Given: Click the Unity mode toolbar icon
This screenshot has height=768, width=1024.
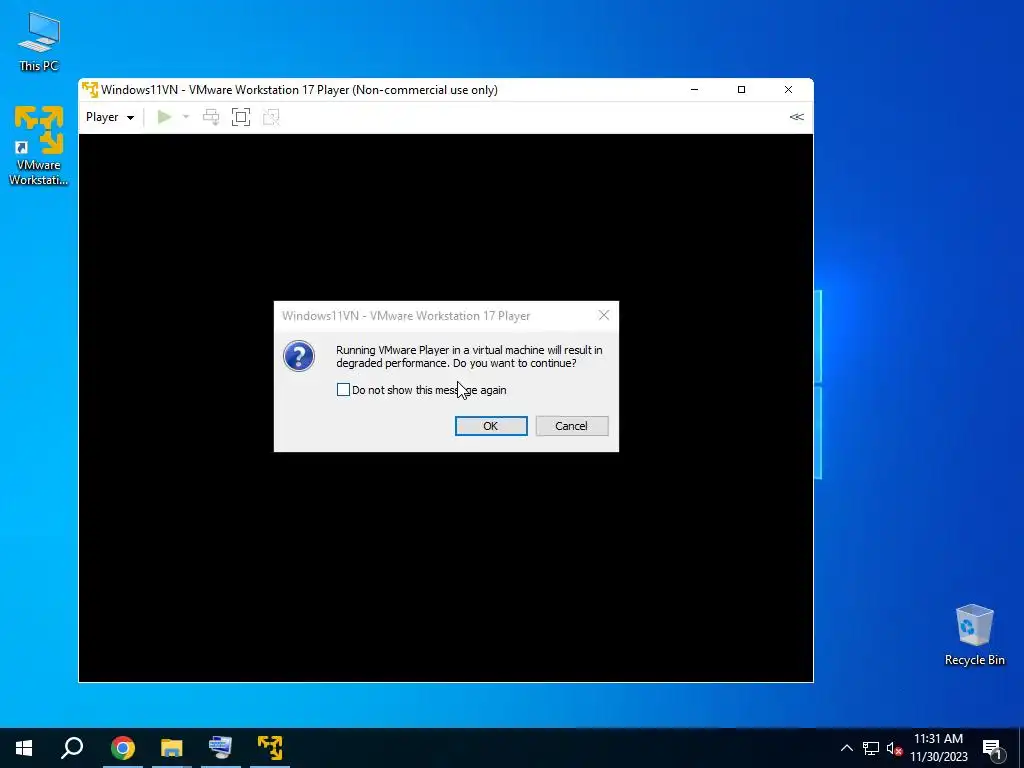Looking at the screenshot, I should point(271,117).
